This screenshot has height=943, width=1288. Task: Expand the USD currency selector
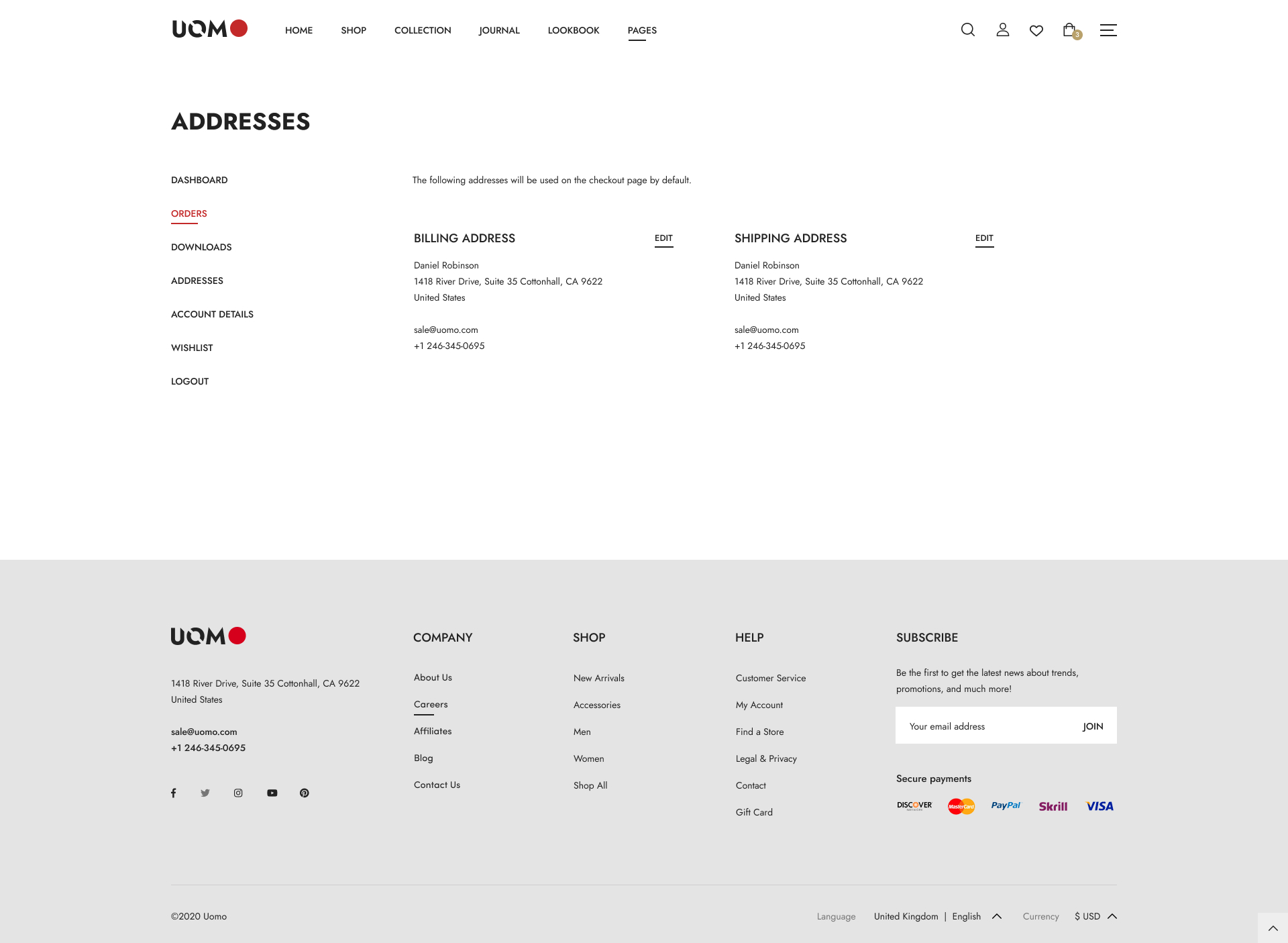tap(1095, 916)
